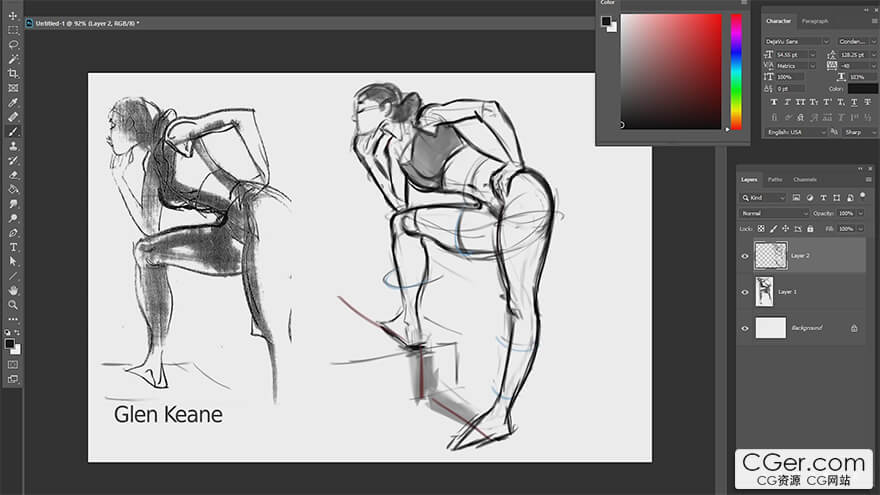Hide the Background layer
The width and height of the screenshot is (880, 495).
[x=745, y=328]
